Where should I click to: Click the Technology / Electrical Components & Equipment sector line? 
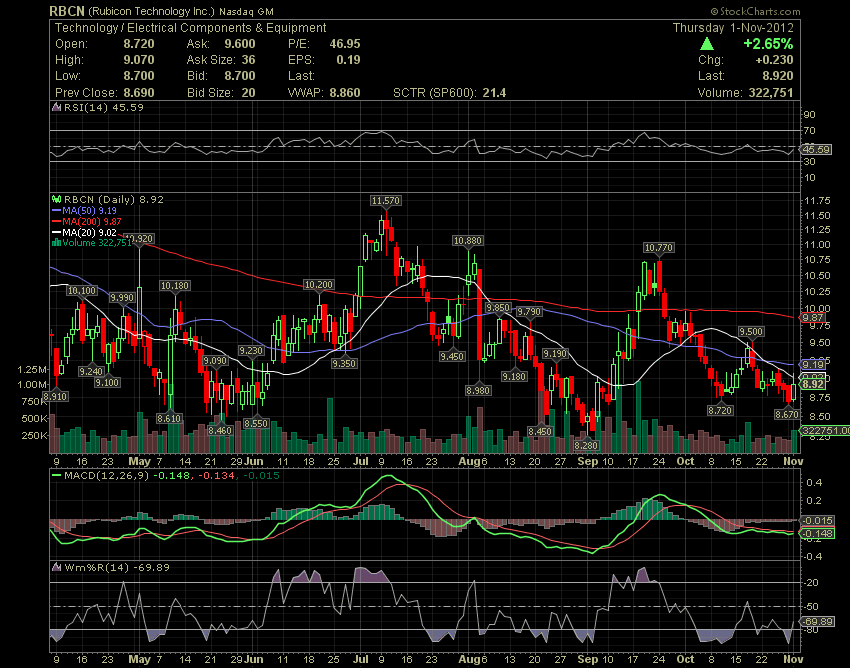click(x=190, y=28)
